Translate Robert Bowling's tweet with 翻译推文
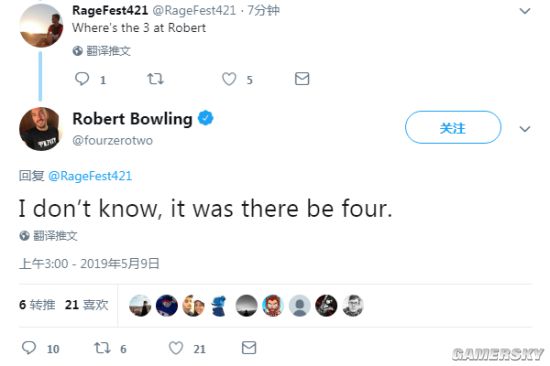Image resolution: width=550 pixels, height=366 pixels. 48,236
